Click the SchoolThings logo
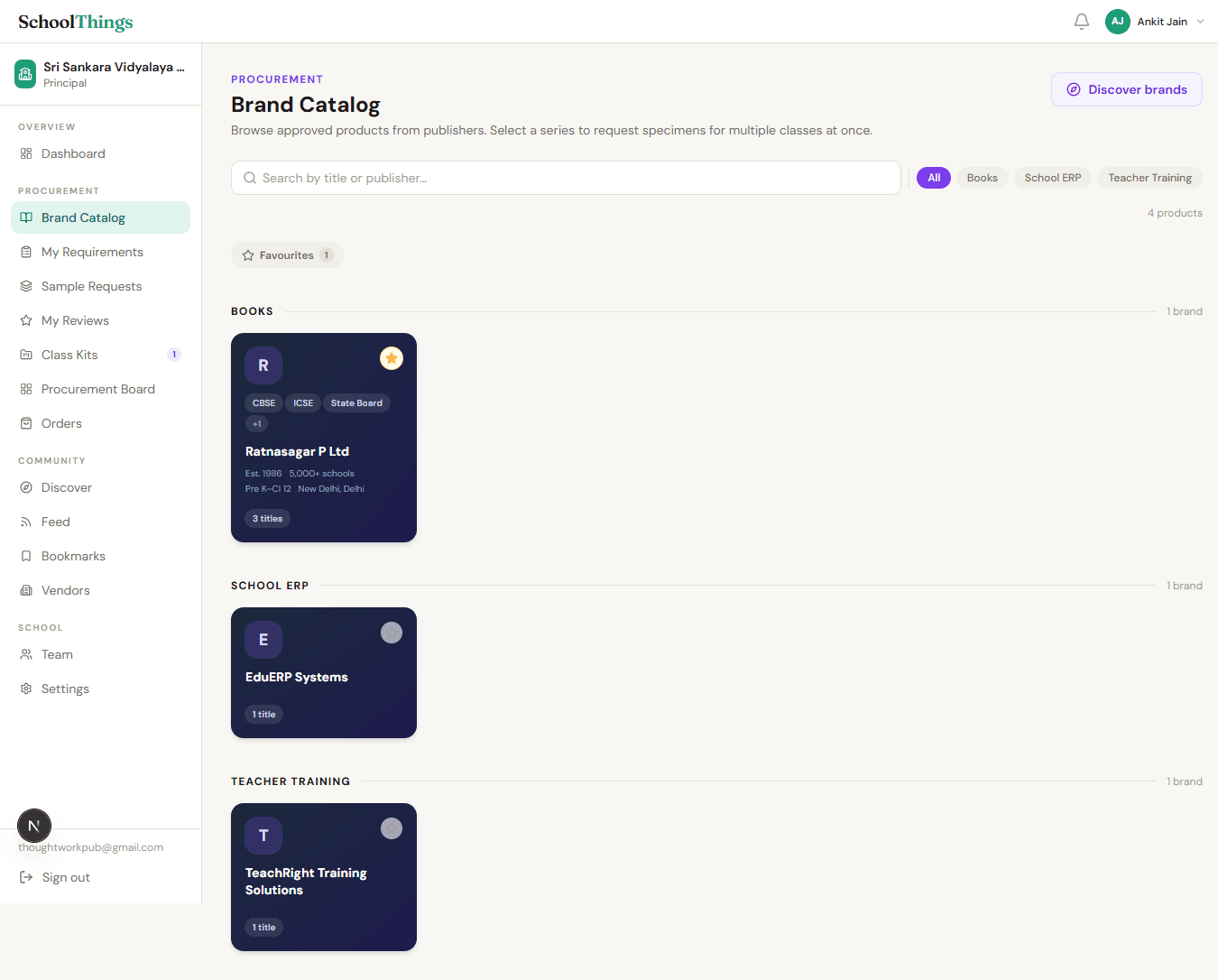The height and width of the screenshot is (980, 1218). [76, 22]
